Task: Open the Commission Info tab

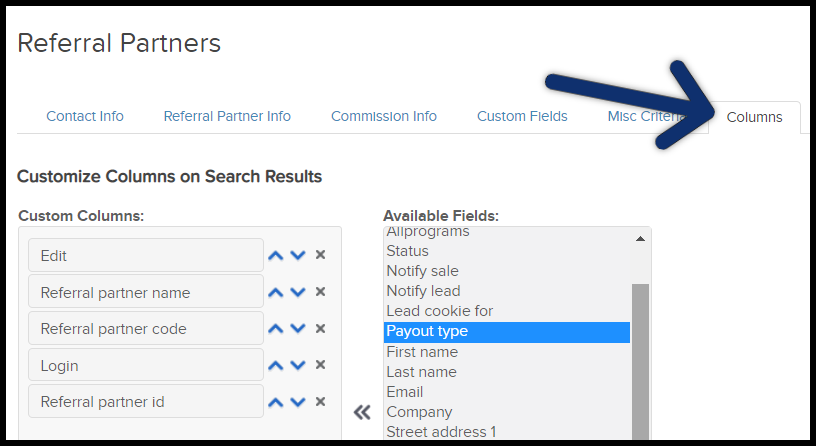Action: (x=384, y=116)
